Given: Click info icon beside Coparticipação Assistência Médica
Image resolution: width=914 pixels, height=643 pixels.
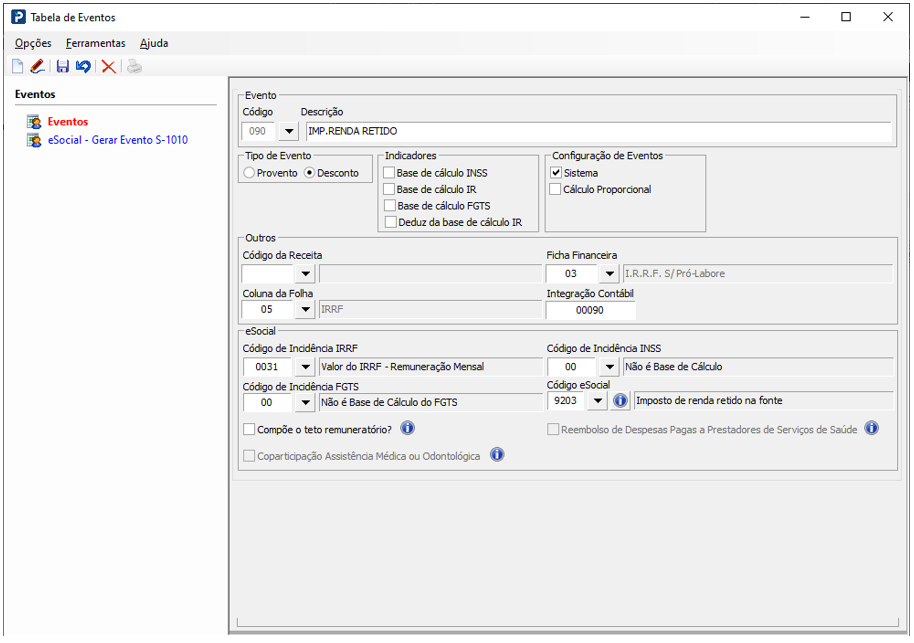Looking at the screenshot, I should (497, 455).
